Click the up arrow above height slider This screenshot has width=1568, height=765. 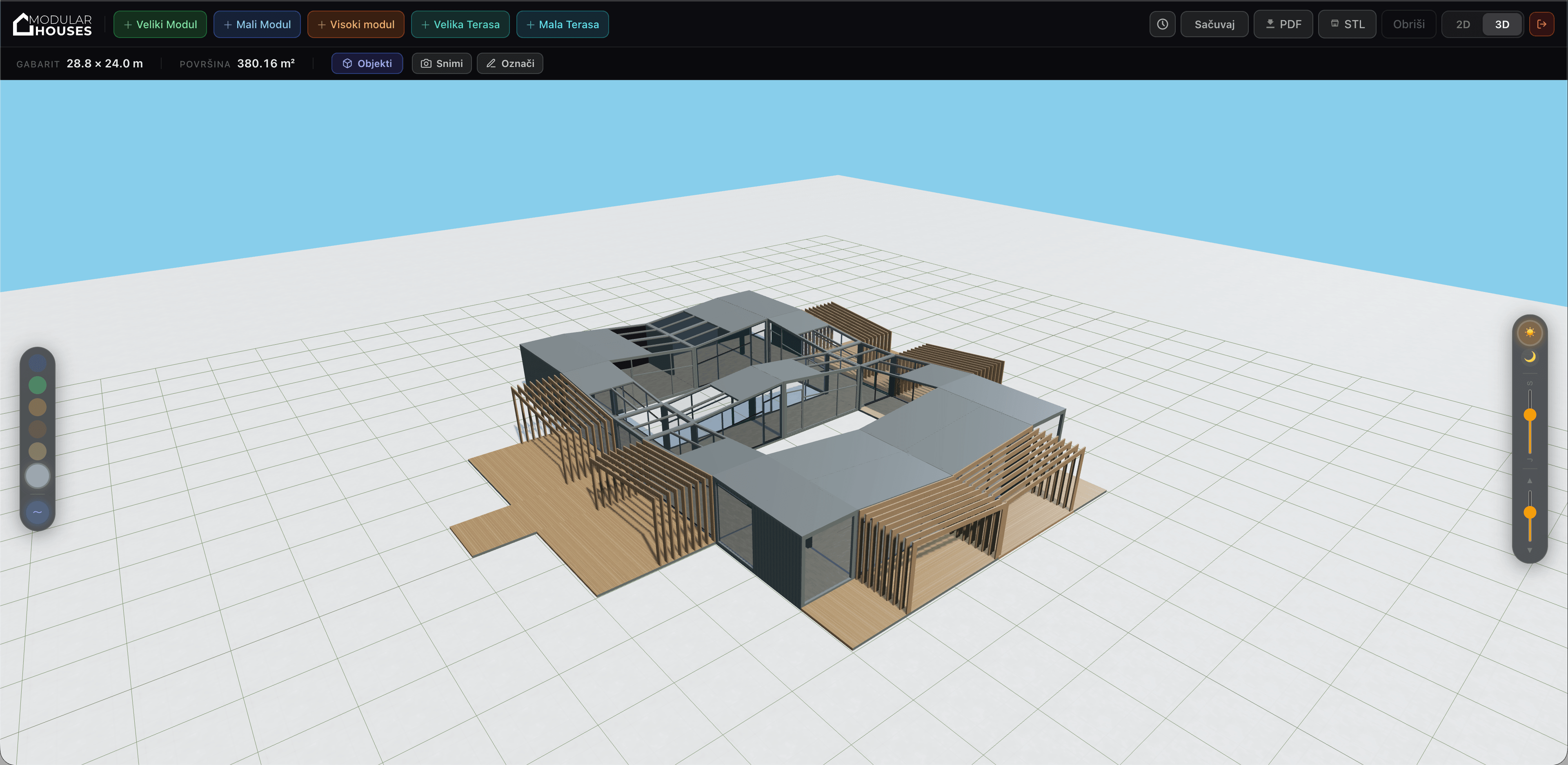(x=1530, y=481)
